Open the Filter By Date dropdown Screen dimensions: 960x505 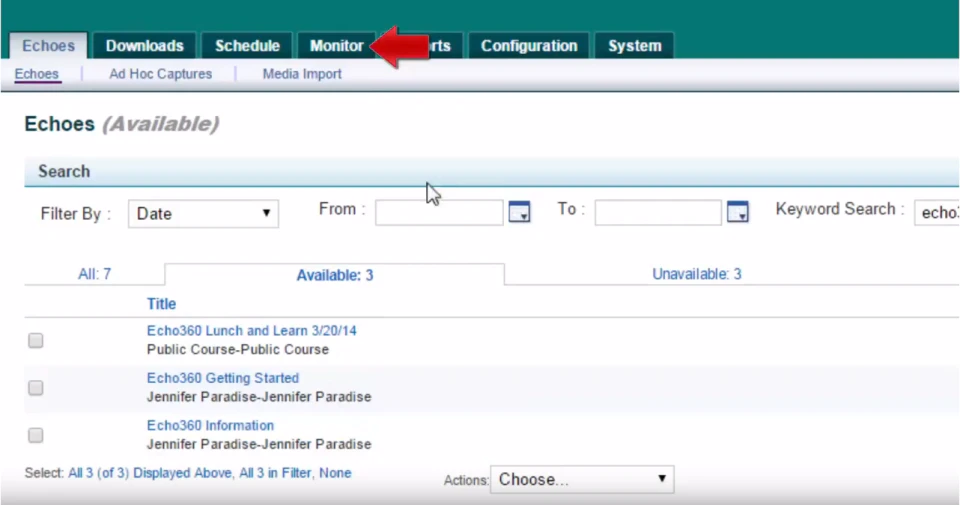point(203,214)
